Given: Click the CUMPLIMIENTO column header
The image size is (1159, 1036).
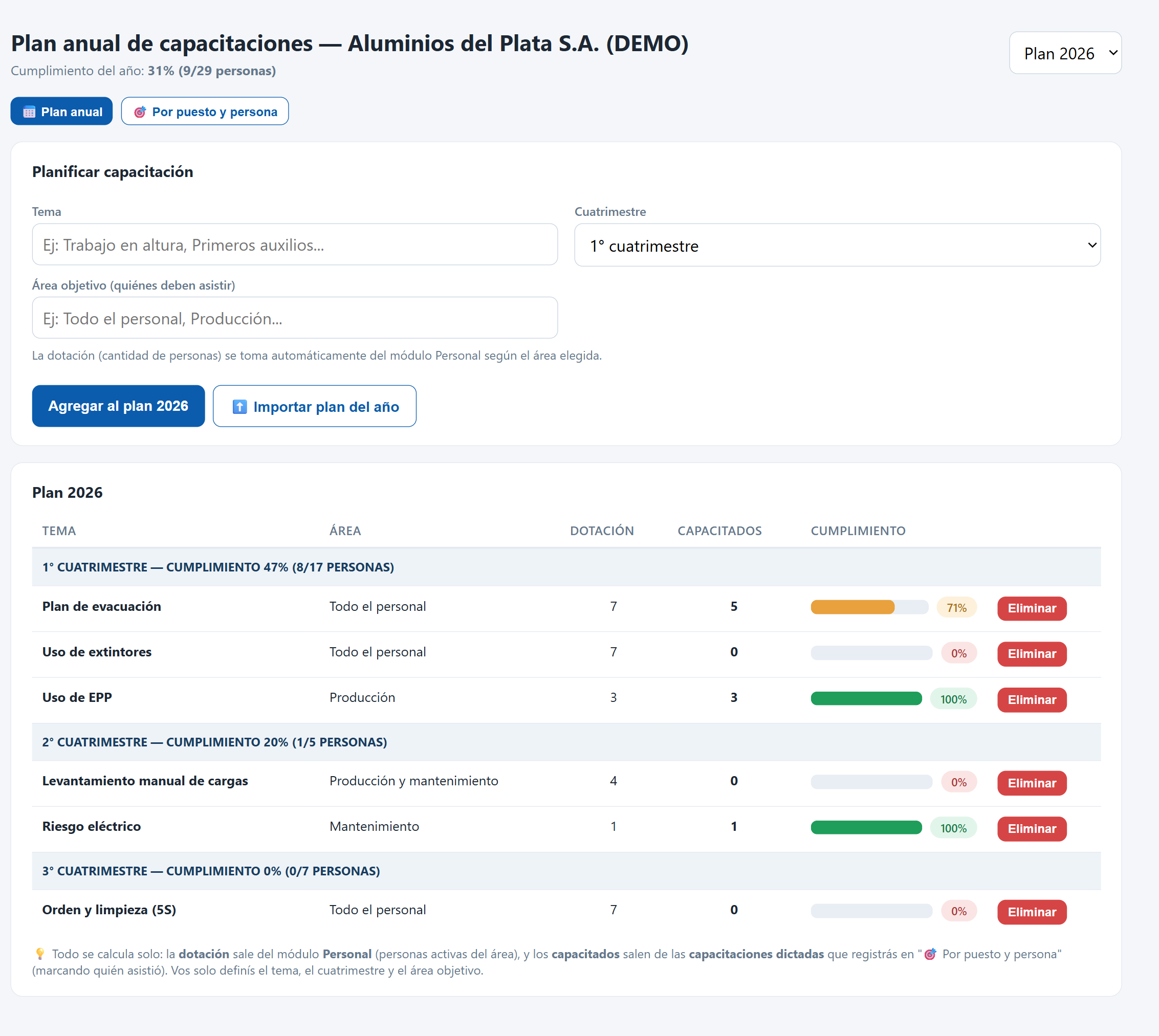Looking at the screenshot, I should (859, 531).
